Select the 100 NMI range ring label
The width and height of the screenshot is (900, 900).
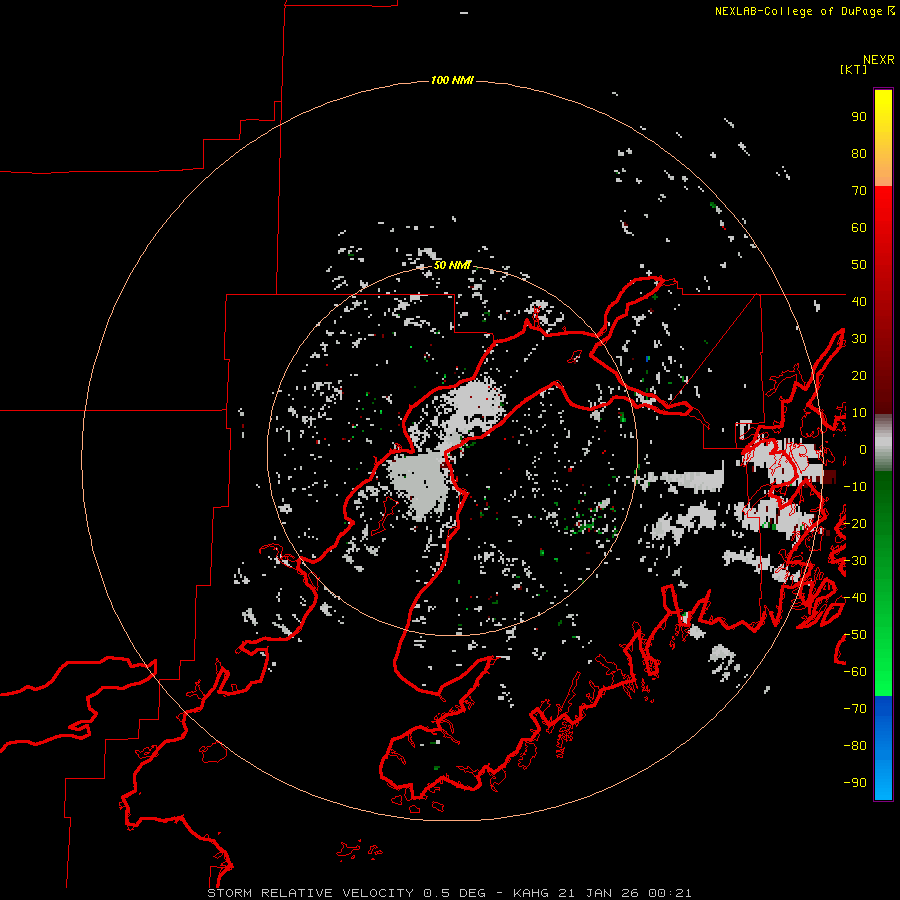452,80
